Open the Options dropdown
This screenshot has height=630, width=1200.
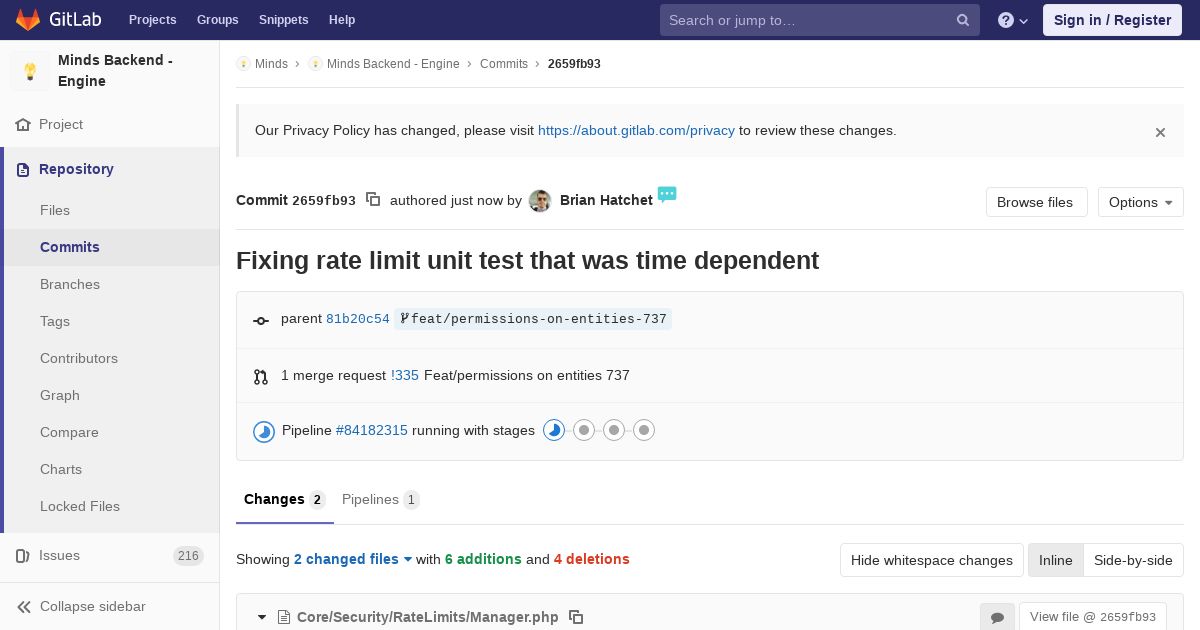[x=1141, y=202]
